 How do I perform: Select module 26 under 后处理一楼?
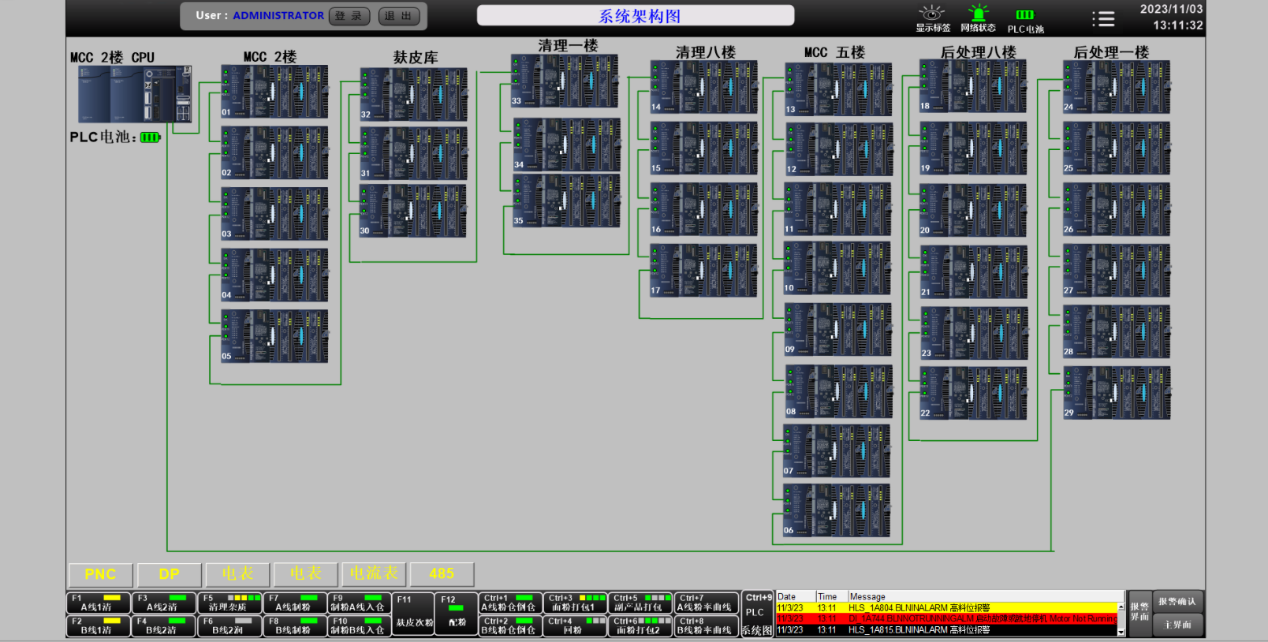1116,209
